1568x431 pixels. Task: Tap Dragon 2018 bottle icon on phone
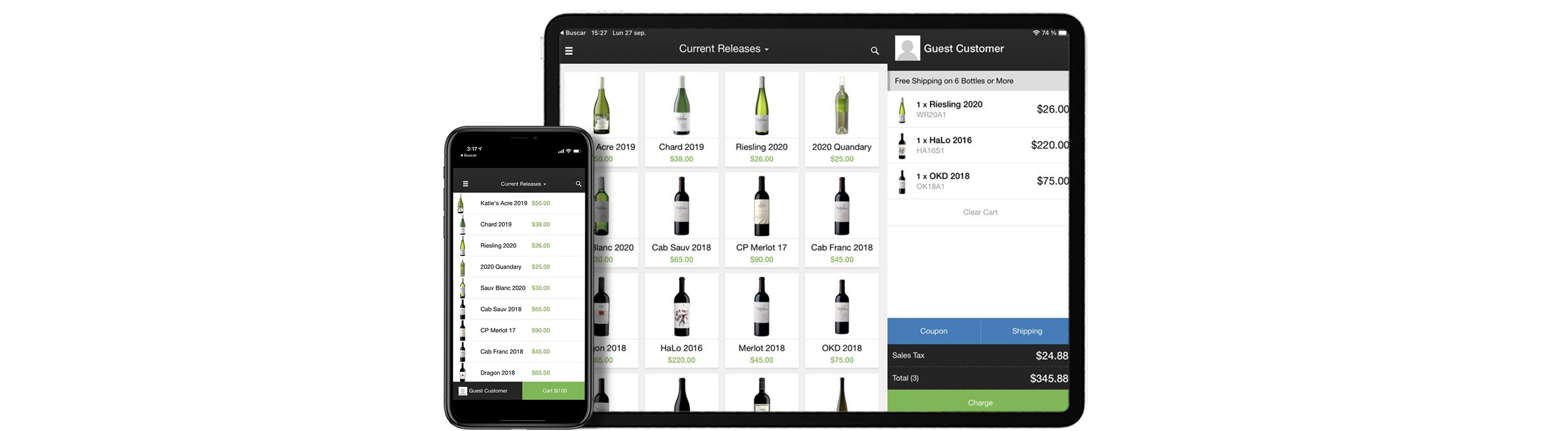point(463,372)
